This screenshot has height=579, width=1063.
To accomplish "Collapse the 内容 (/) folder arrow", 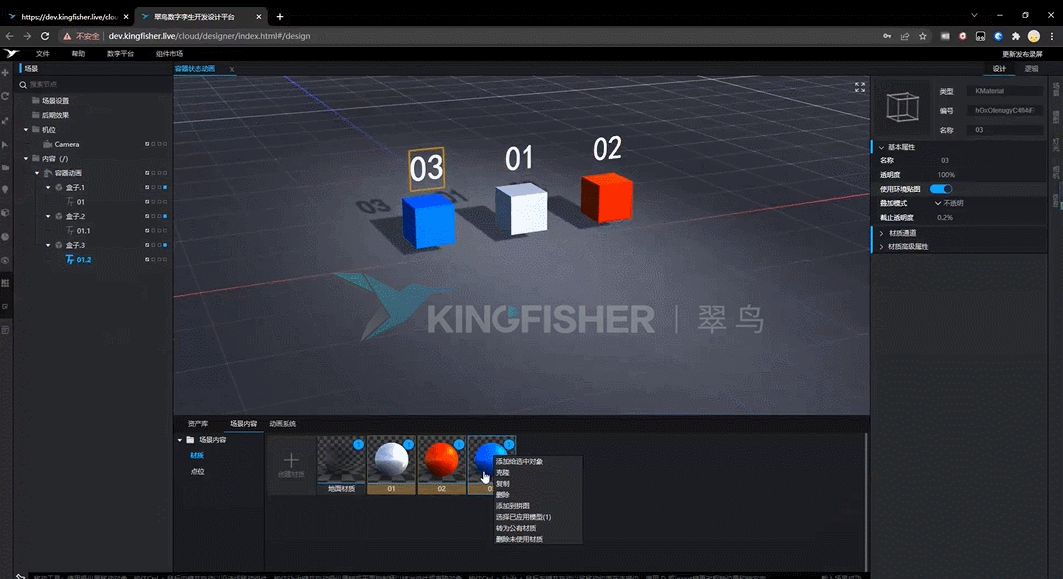I will coord(26,159).
